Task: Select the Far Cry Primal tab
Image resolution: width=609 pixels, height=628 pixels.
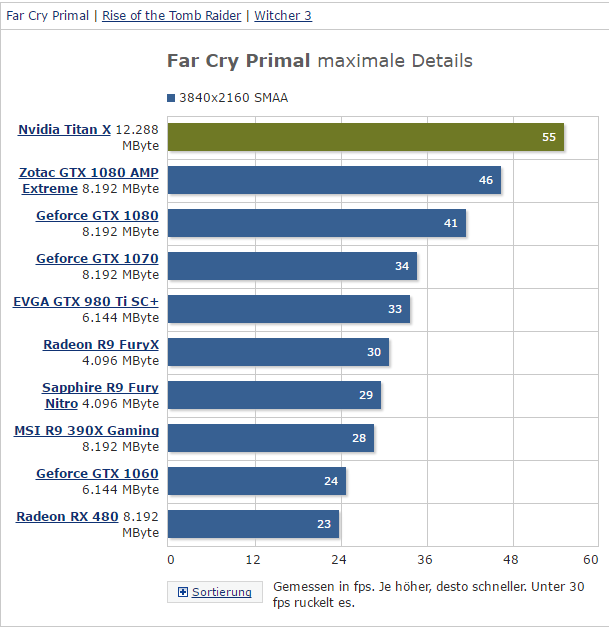Action: 47,16
